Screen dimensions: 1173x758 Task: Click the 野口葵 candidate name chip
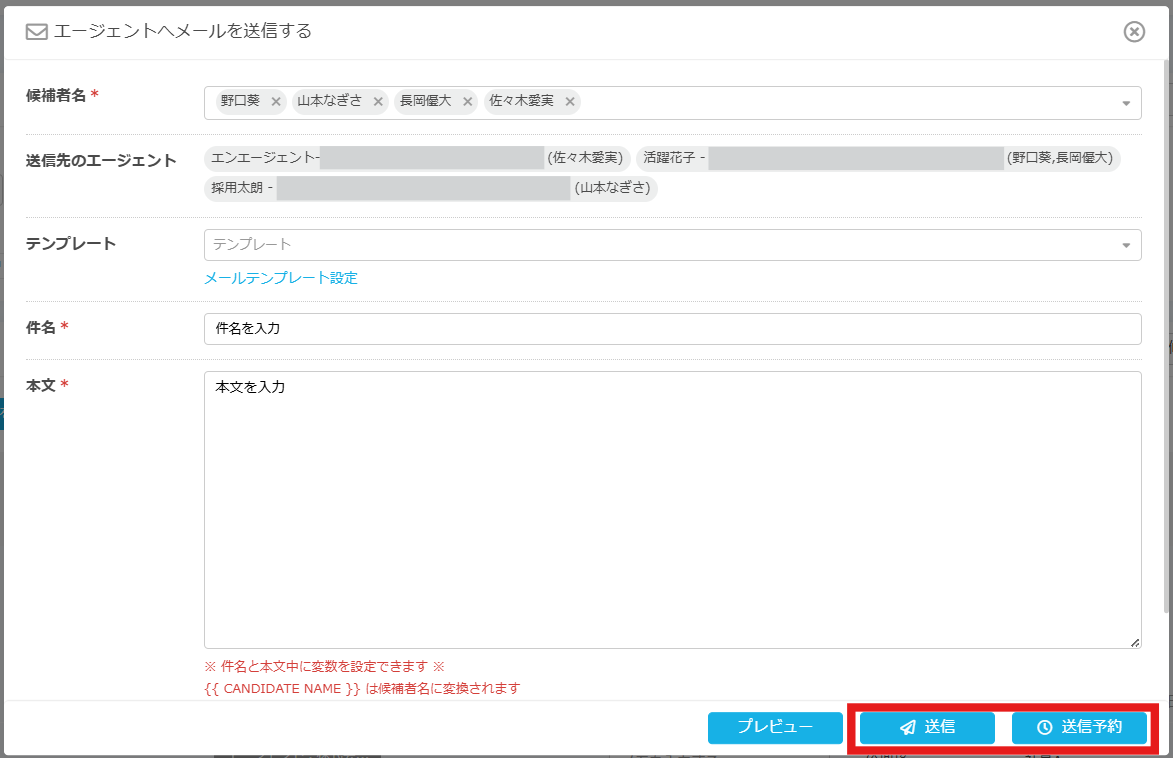(x=240, y=102)
